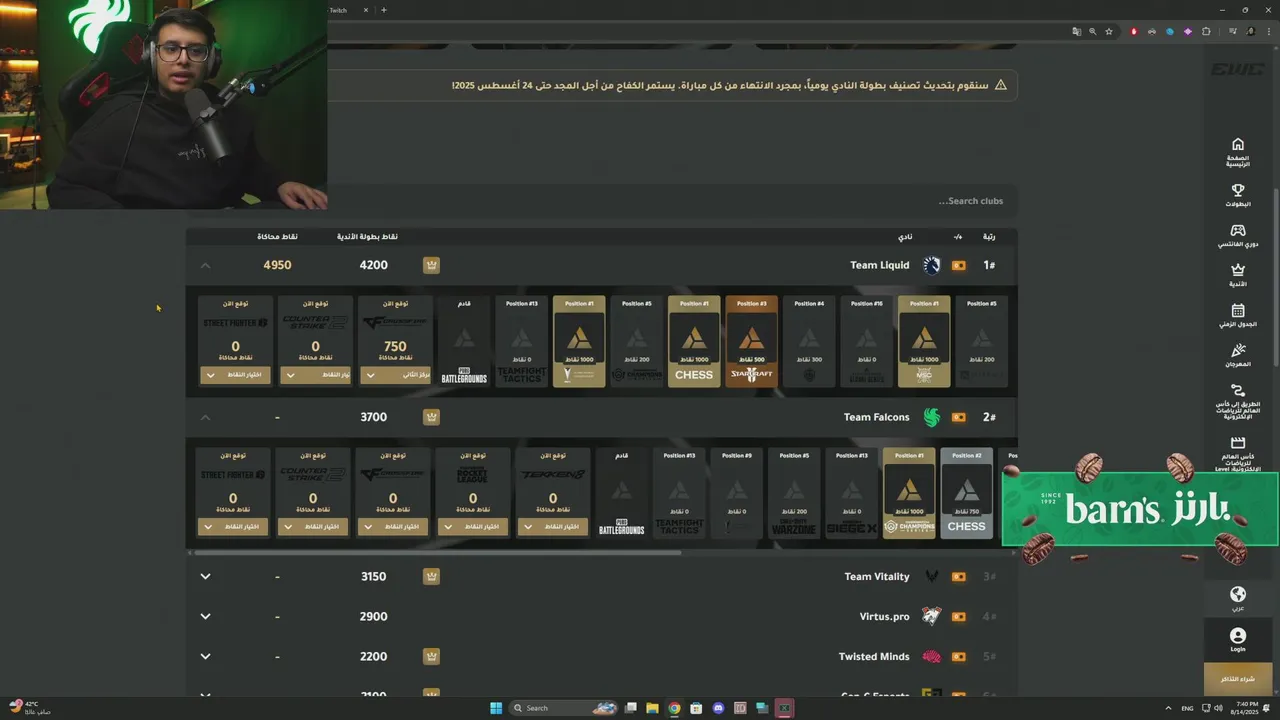Open Google Chrome from the taskbar
Image resolution: width=1280 pixels, height=720 pixels.
pos(674,708)
